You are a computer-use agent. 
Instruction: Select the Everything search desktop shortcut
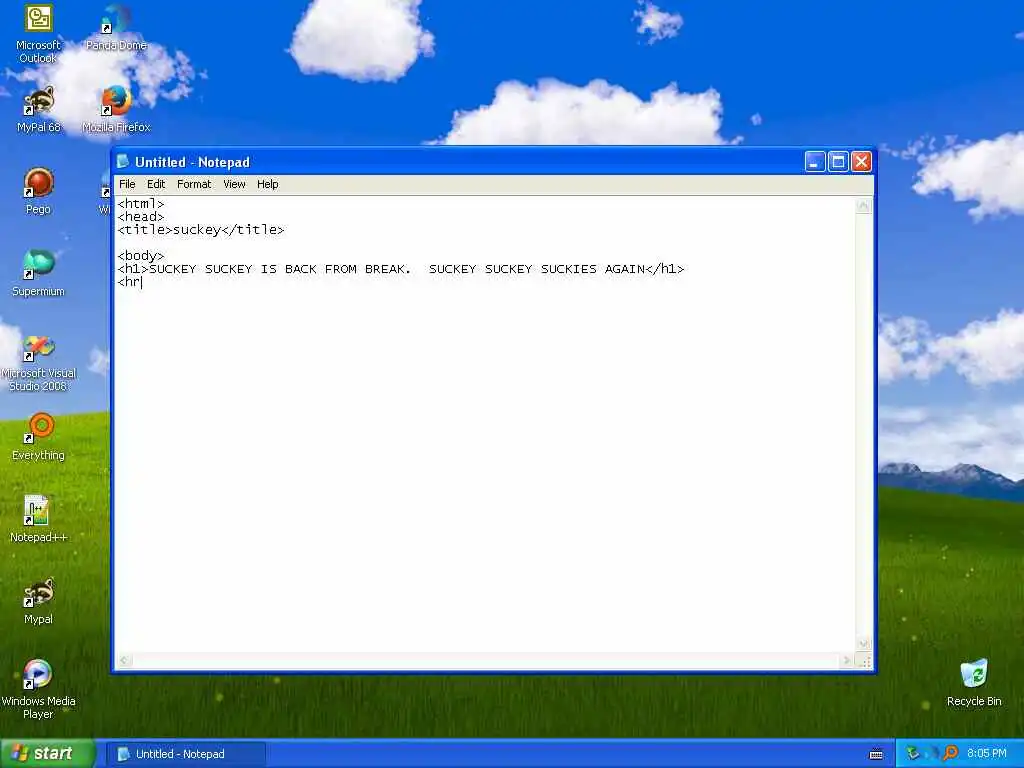coord(39,437)
